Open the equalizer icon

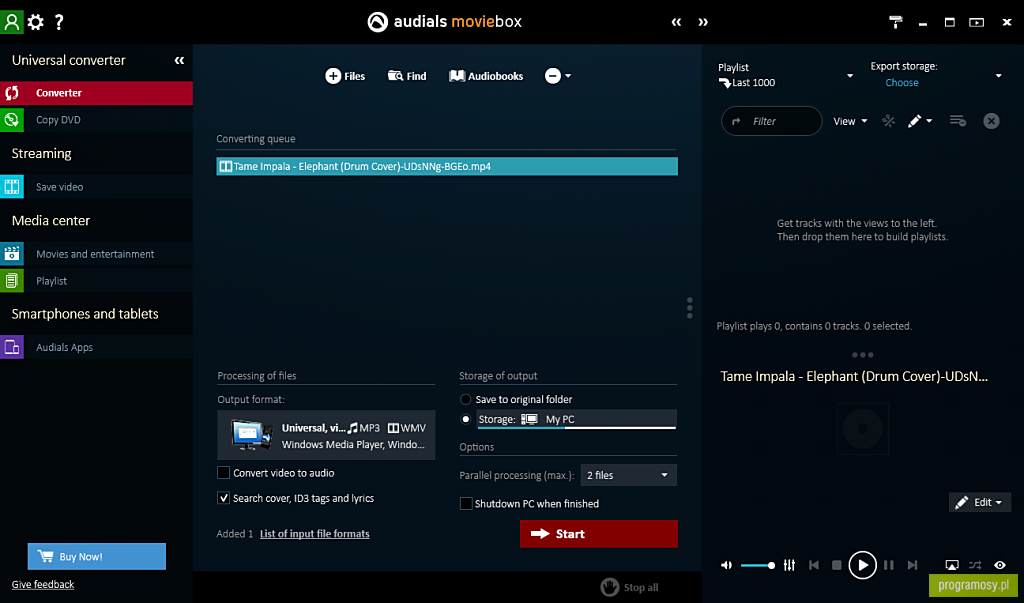[x=790, y=565]
